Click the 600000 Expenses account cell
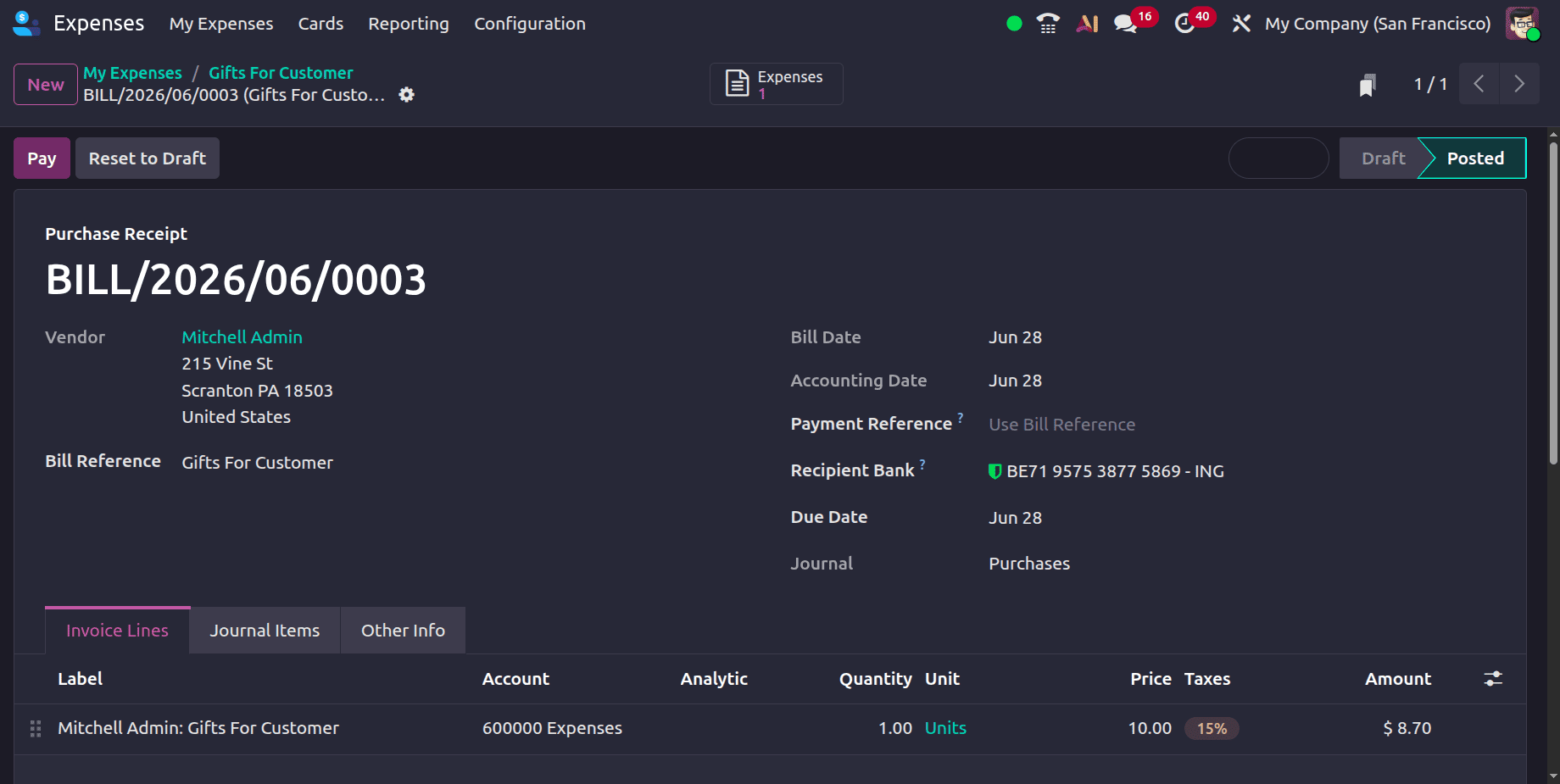The width and height of the screenshot is (1560, 784). [552, 728]
